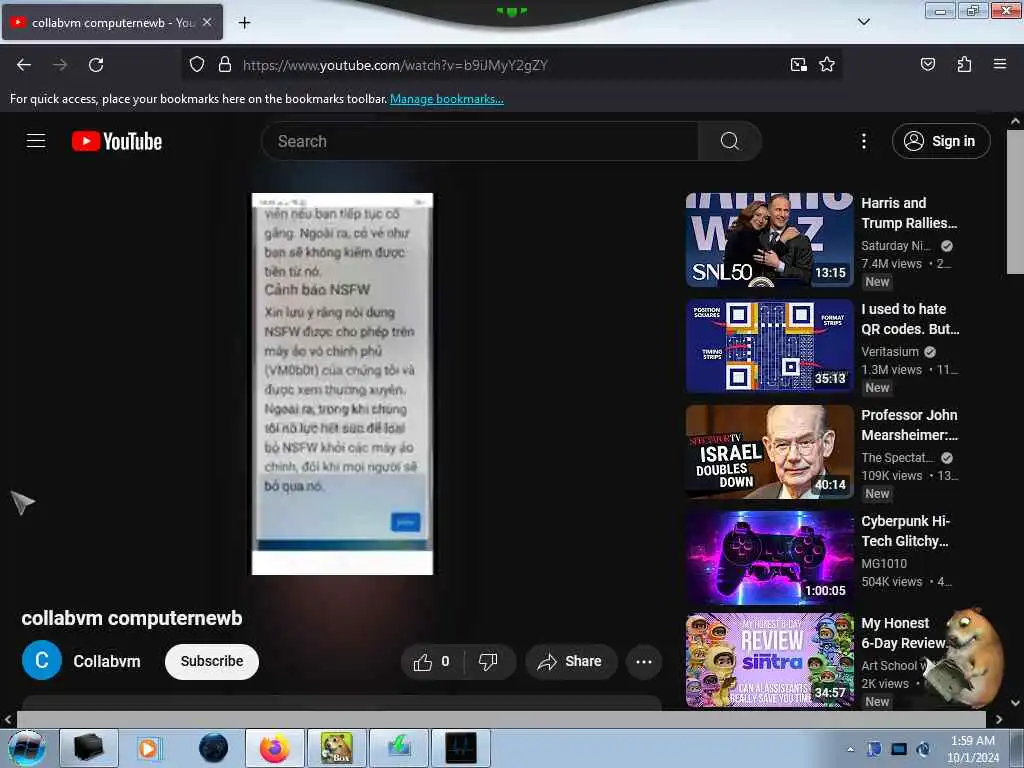Screen dimensions: 1024x768
Task: Dislike the video with thumbs down
Action: point(488,662)
